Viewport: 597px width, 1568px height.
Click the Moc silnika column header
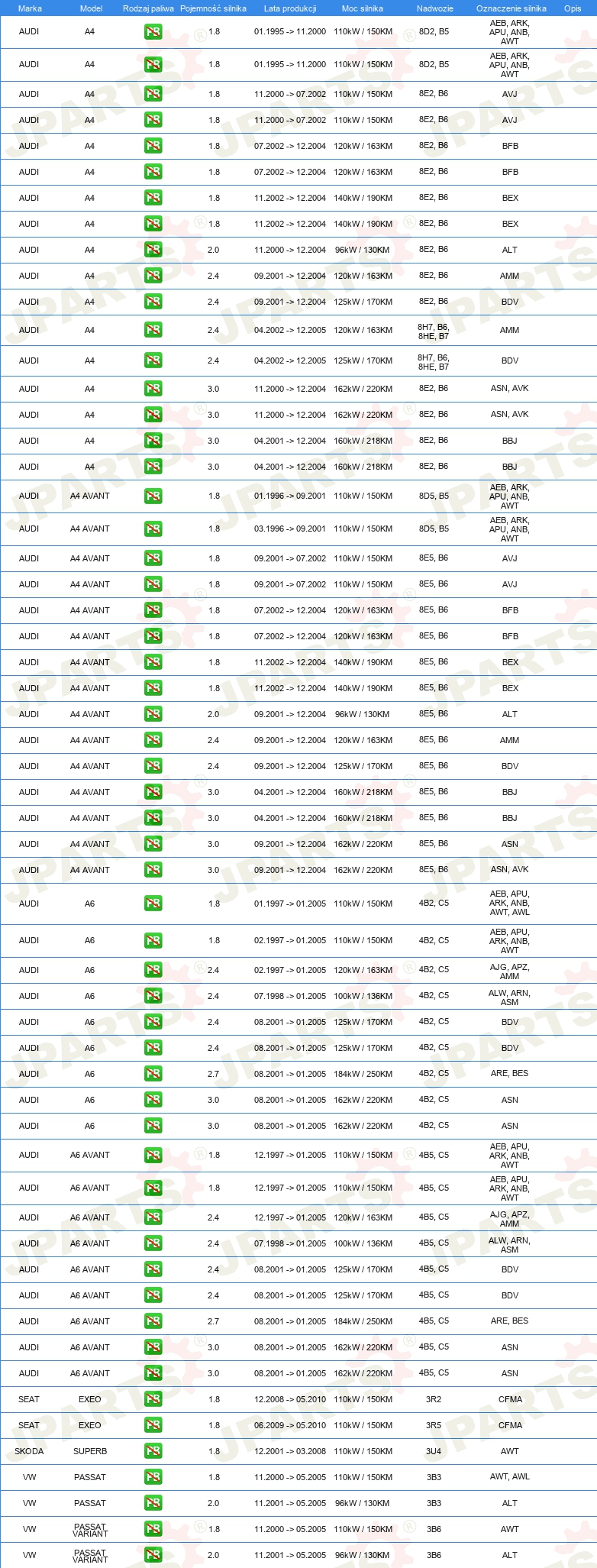pos(363,8)
